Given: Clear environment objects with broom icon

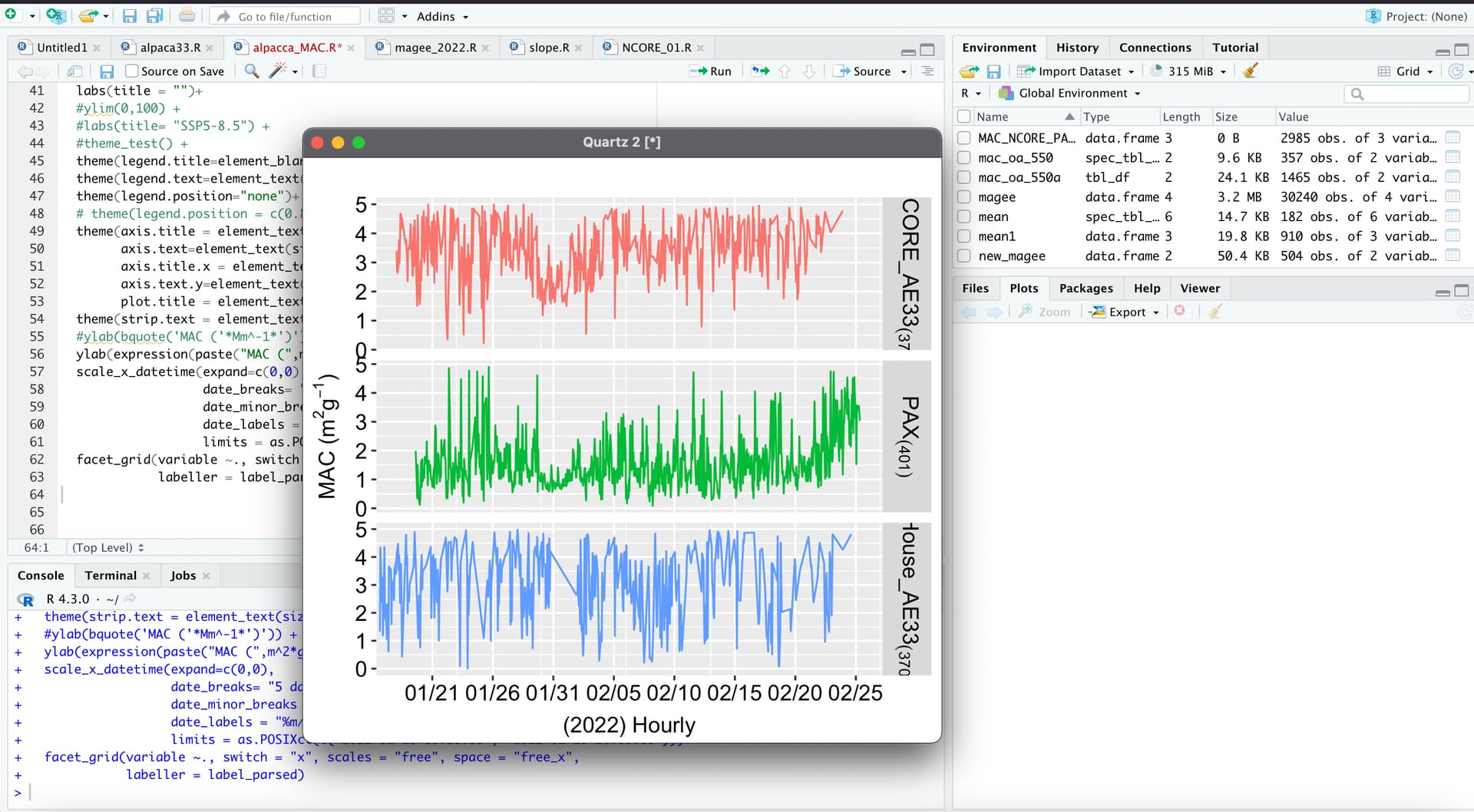Looking at the screenshot, I should pyautogui.click(x=1251, y=71).
